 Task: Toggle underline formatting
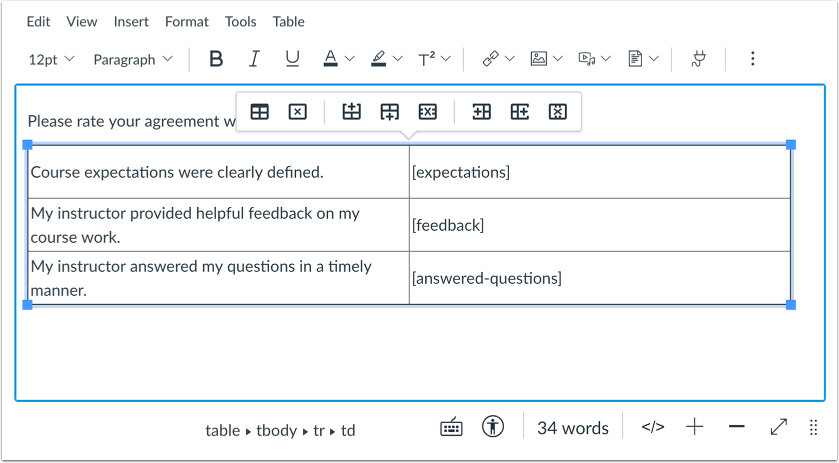tap(292, 59)
